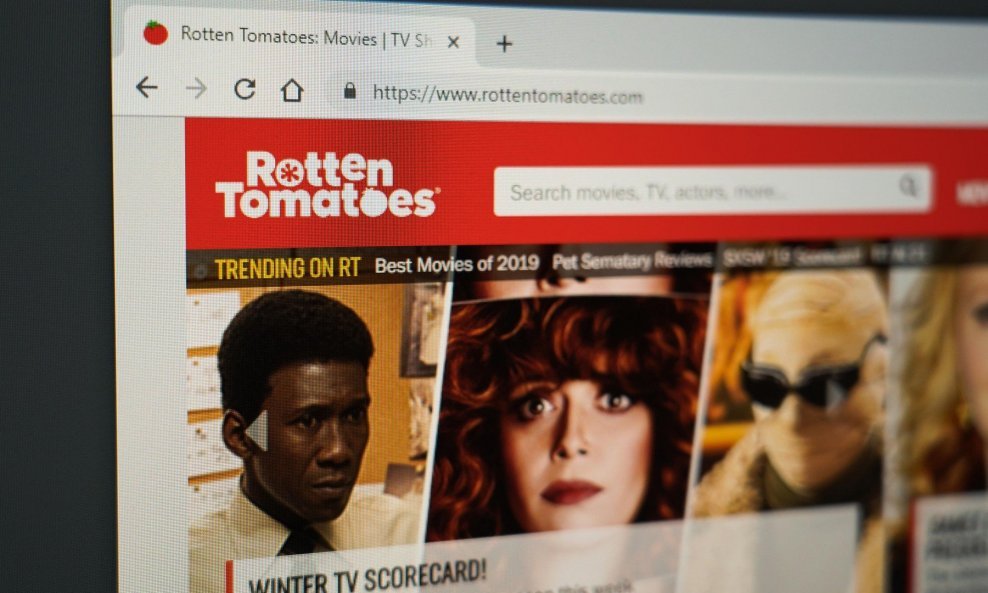Click the browser forward arrow
988x593 pixels.
[196, 88]
